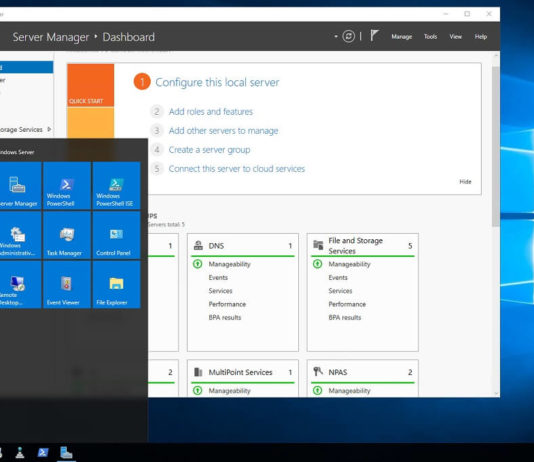
Task: Click the MultiPoint Services tile icon
Action: coord(198,372)
